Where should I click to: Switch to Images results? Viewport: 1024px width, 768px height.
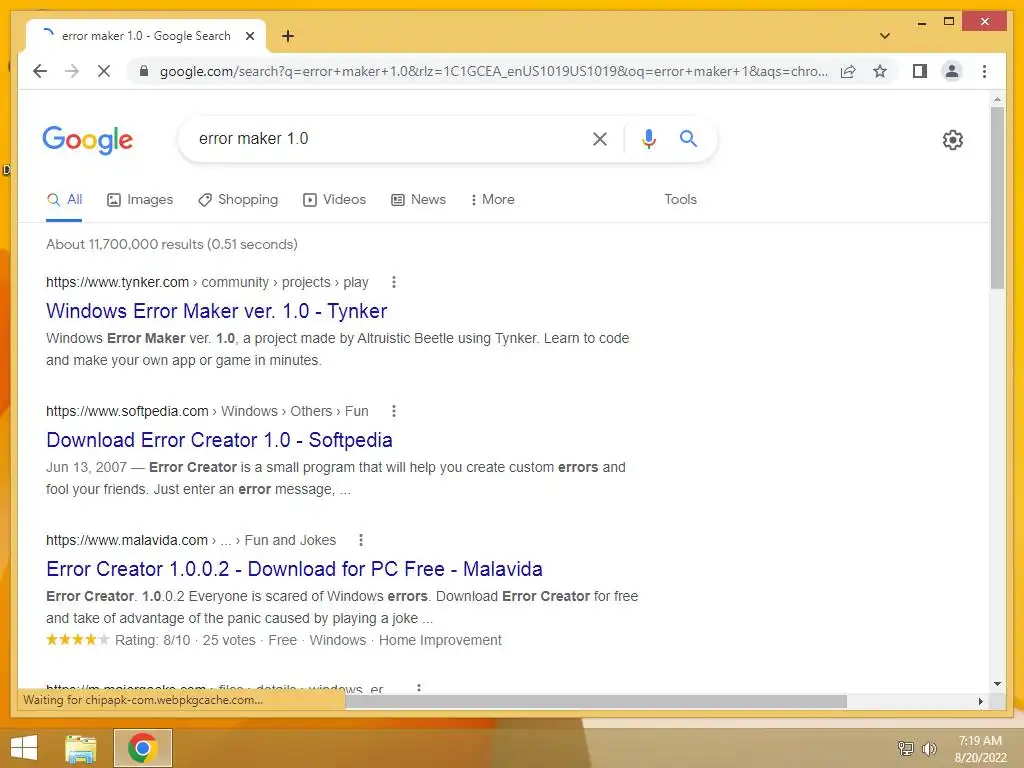tap(140, 200)
